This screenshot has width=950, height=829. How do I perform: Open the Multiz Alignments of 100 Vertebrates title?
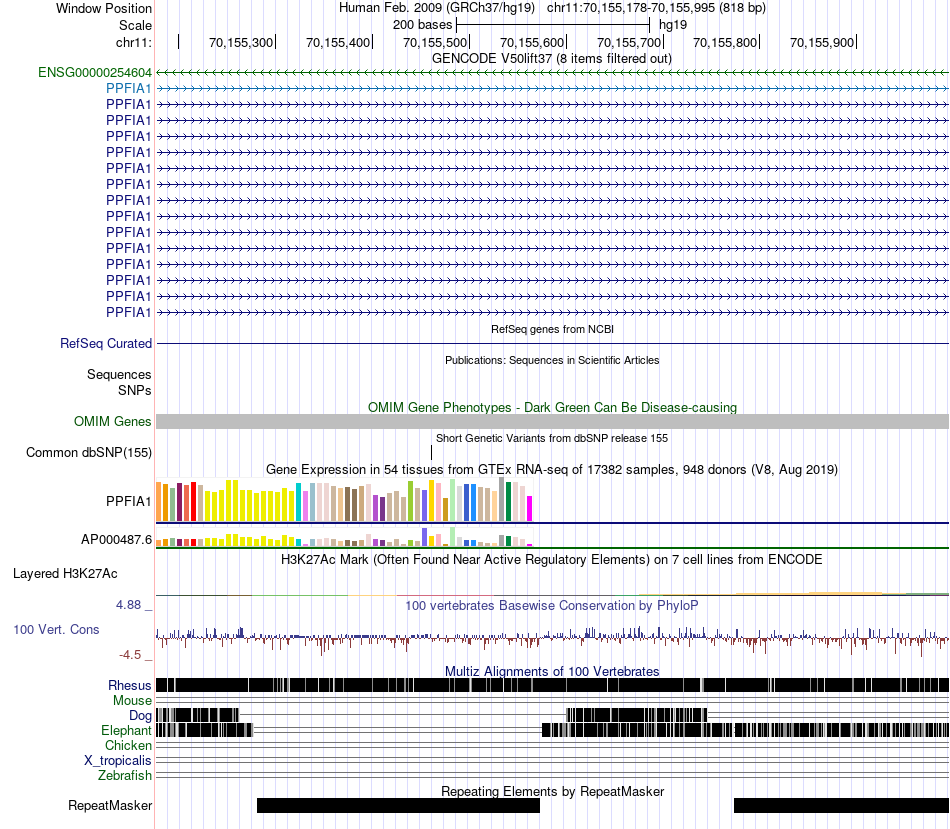(552, 671)
